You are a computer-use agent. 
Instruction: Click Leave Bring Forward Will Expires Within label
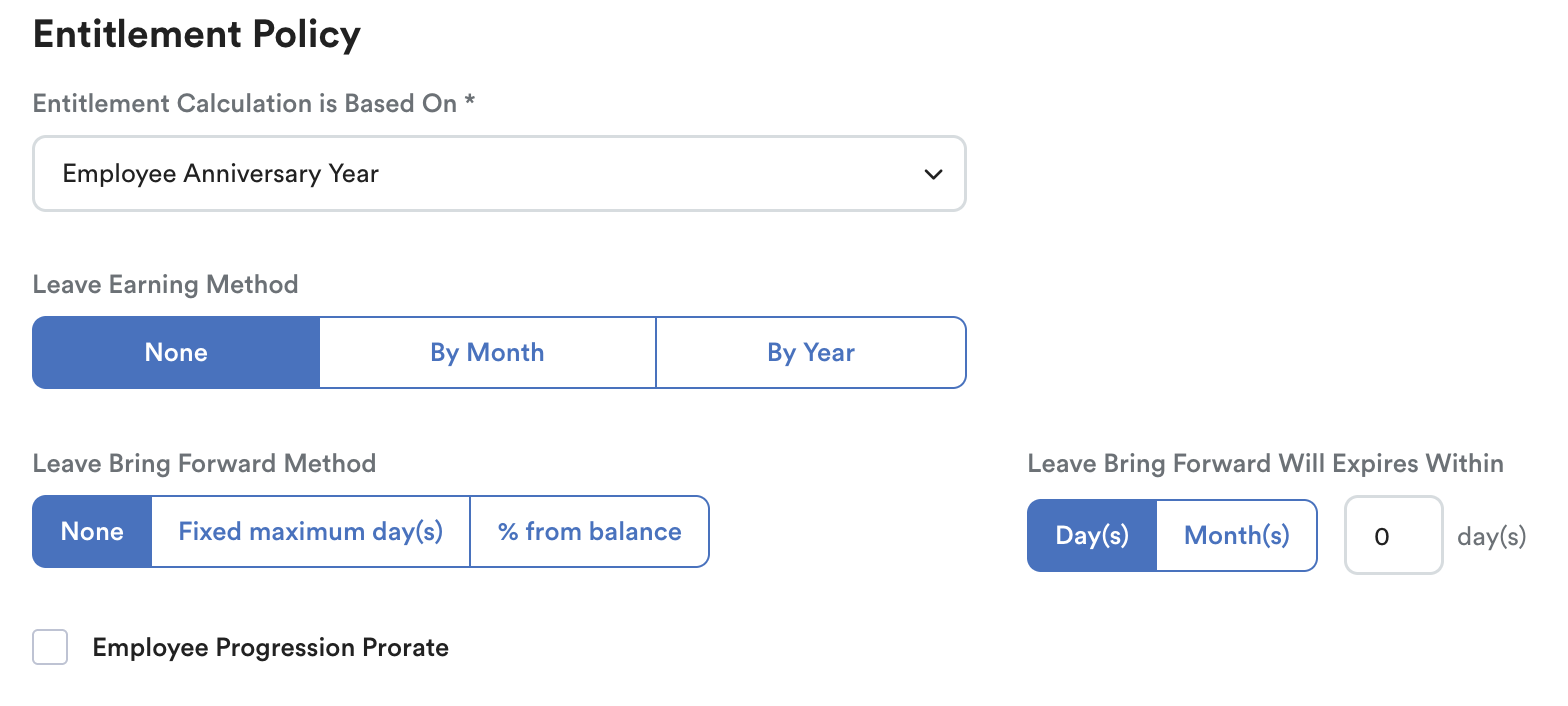(x=1266, y=463)
